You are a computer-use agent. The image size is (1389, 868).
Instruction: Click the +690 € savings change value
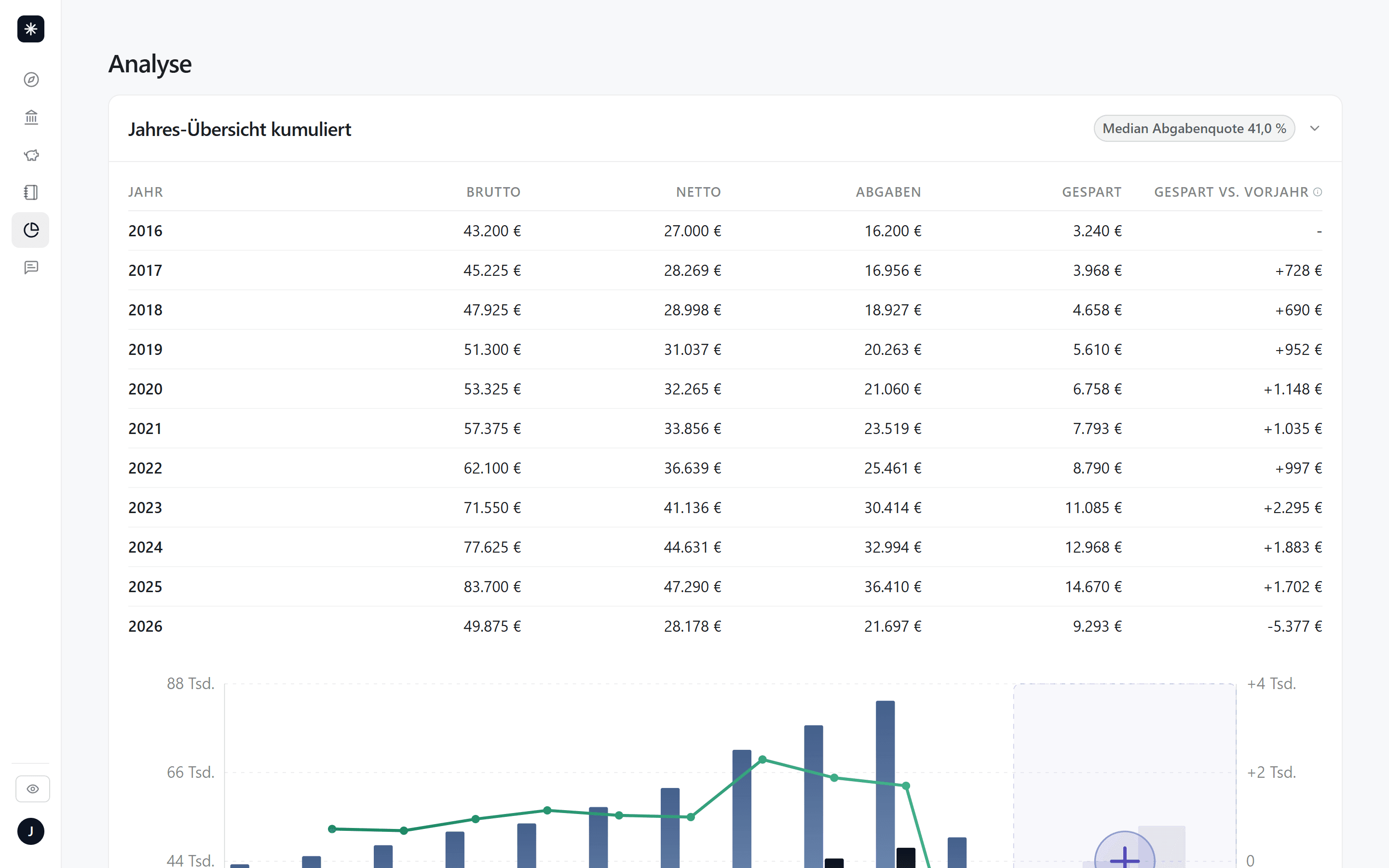click(x=1298, y=311)
